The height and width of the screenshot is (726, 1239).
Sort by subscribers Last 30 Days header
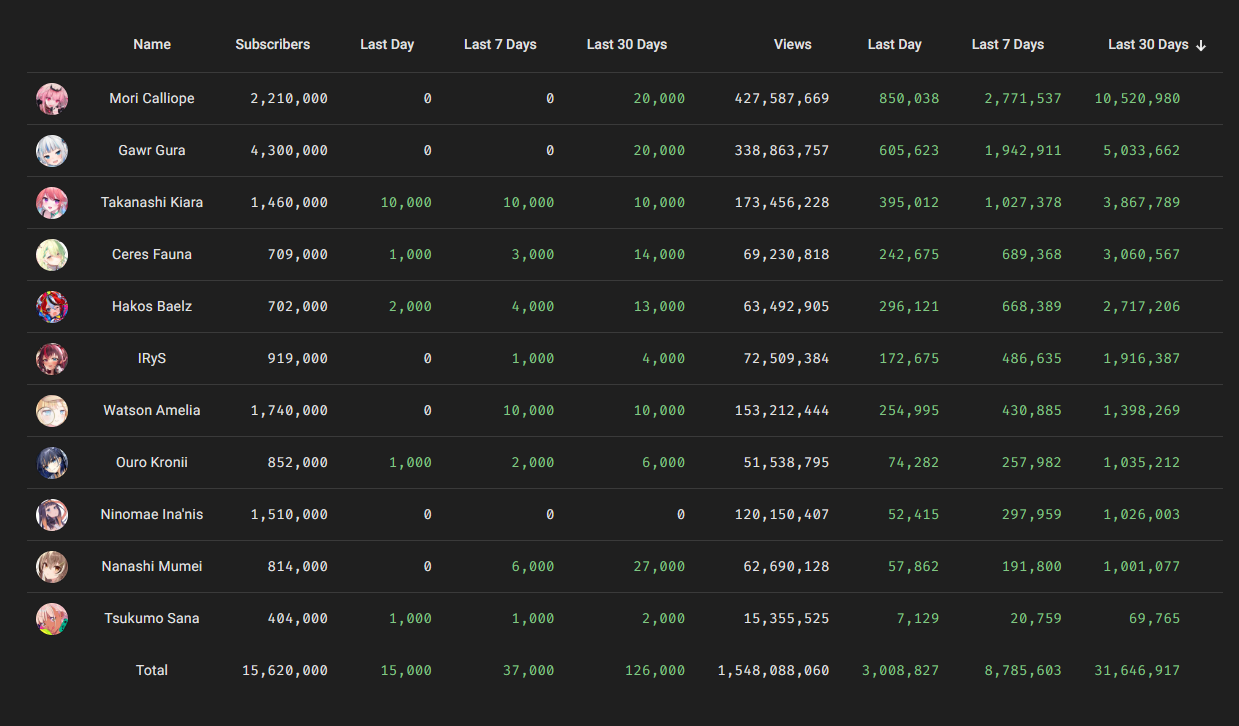(x=627, y=44)
